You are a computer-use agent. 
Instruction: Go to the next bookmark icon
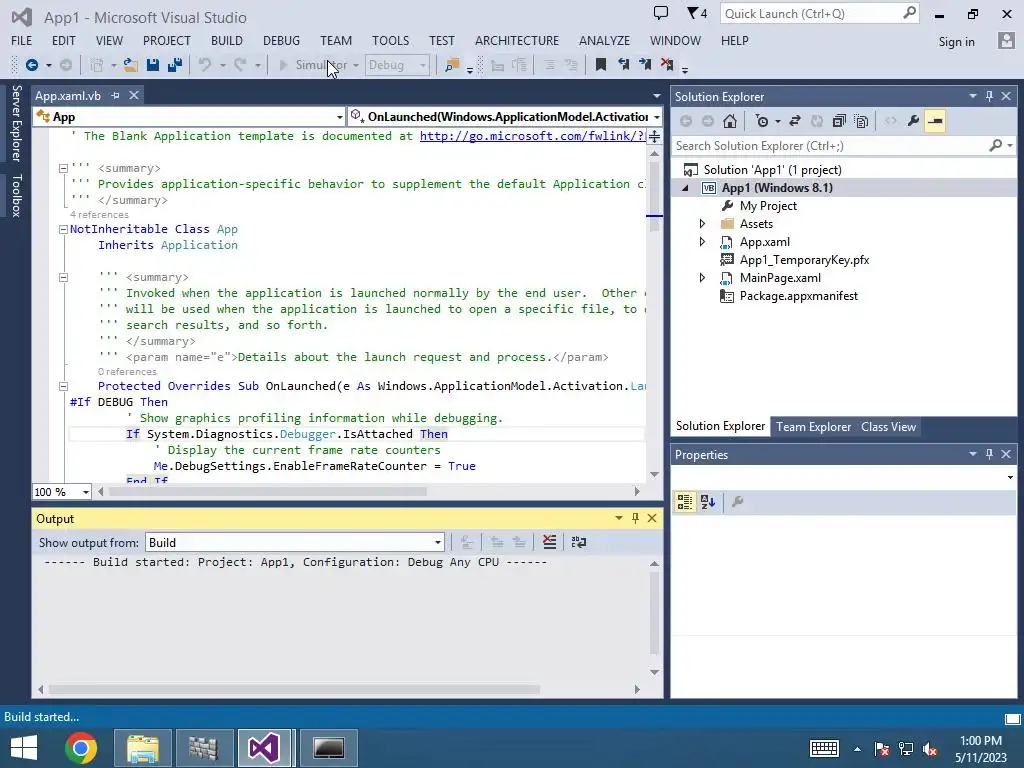(x=645, y=64)
